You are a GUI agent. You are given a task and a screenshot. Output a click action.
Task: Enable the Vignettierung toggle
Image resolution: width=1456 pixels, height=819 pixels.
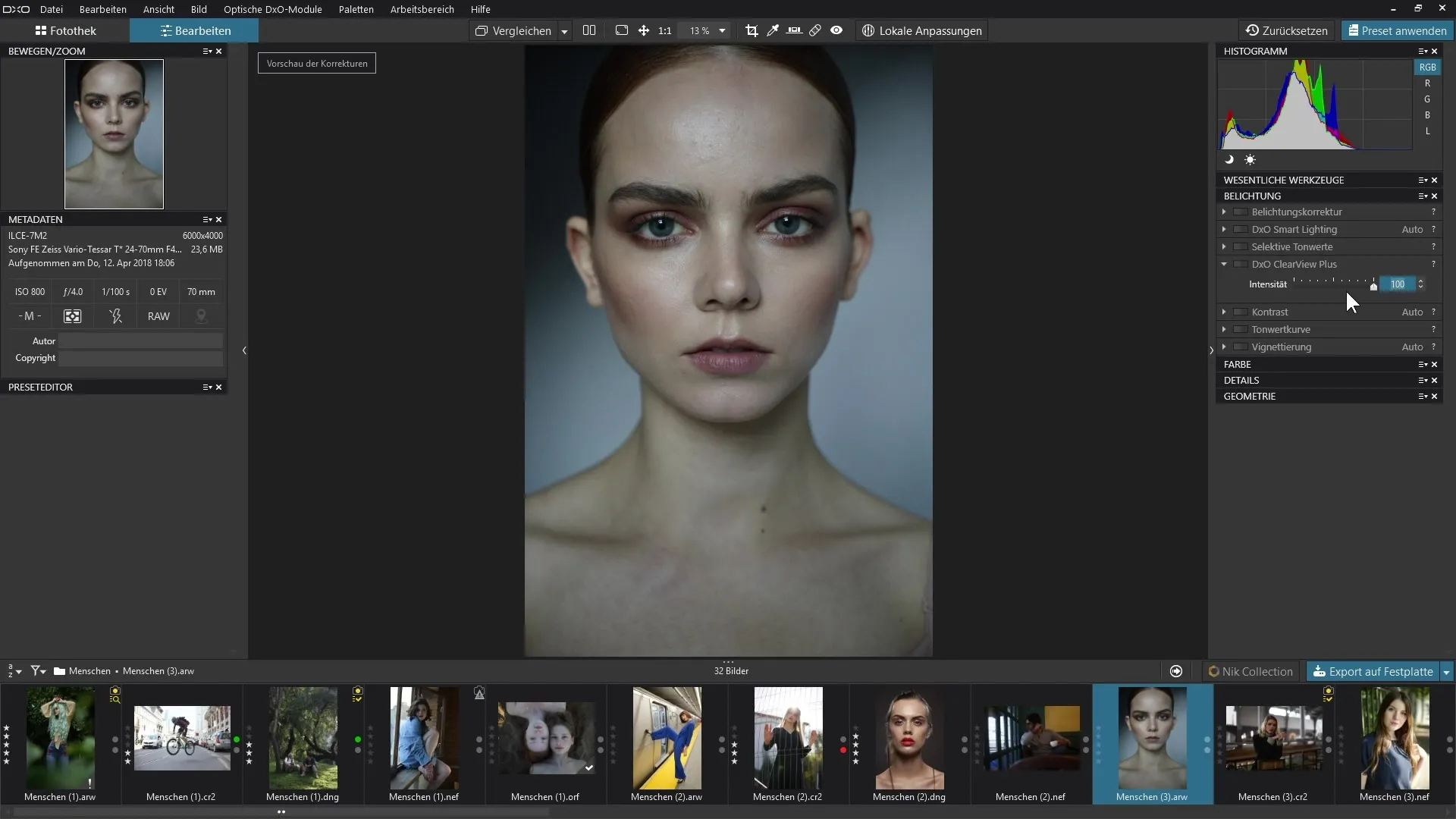point(1241,347)
